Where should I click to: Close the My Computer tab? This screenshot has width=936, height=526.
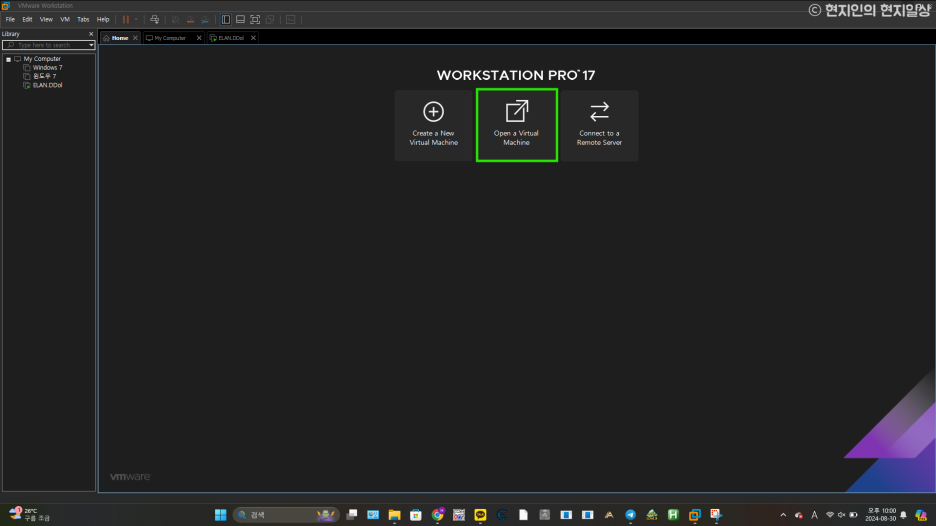coord(199,38)
